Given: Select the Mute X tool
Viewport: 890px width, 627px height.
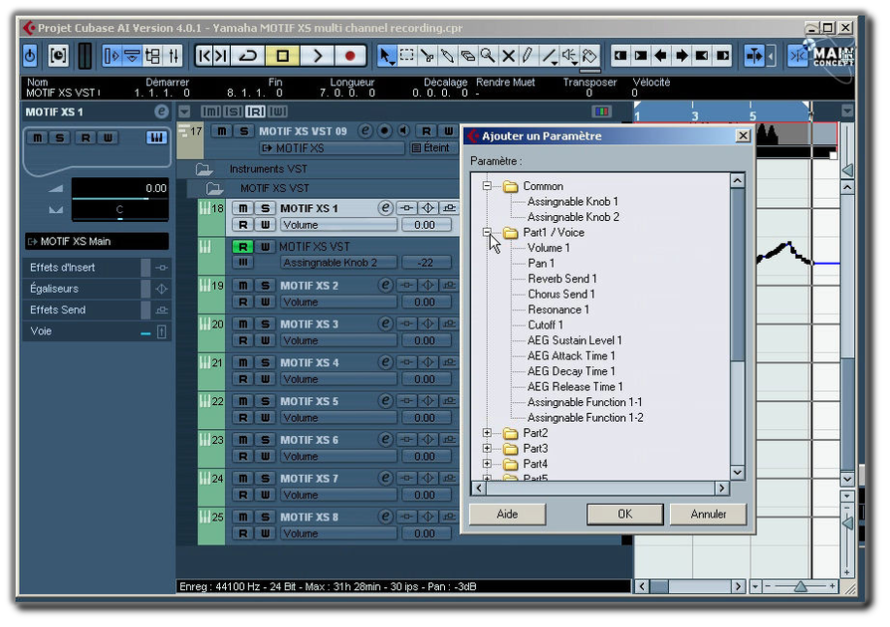Looking at the screenshot, I should [508, 56].
